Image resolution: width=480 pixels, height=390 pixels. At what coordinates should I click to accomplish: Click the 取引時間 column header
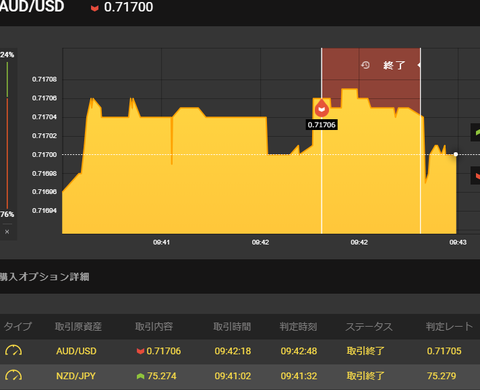click(x=232, y=326)
